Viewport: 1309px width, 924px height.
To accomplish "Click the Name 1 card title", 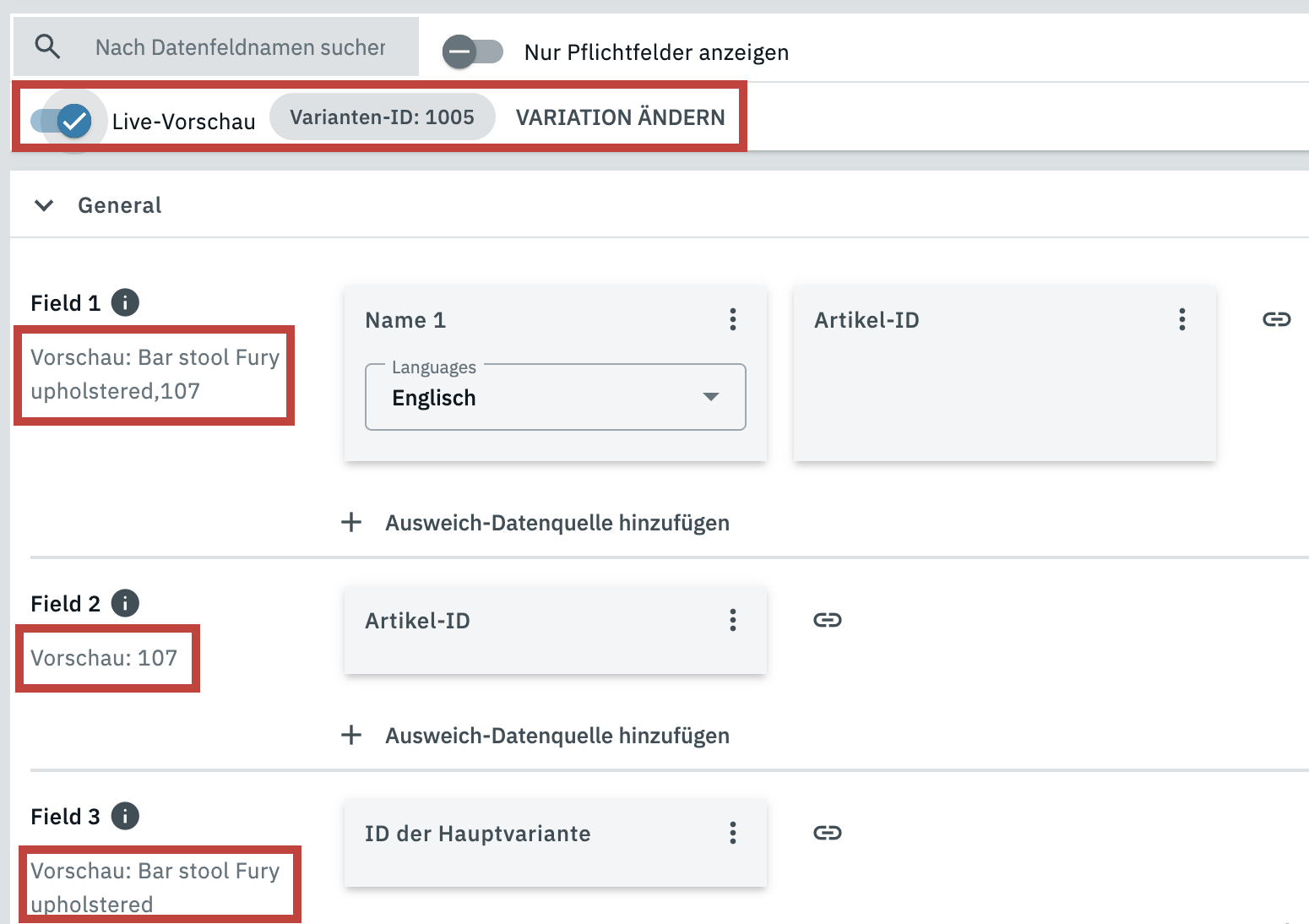I will 405,320.
